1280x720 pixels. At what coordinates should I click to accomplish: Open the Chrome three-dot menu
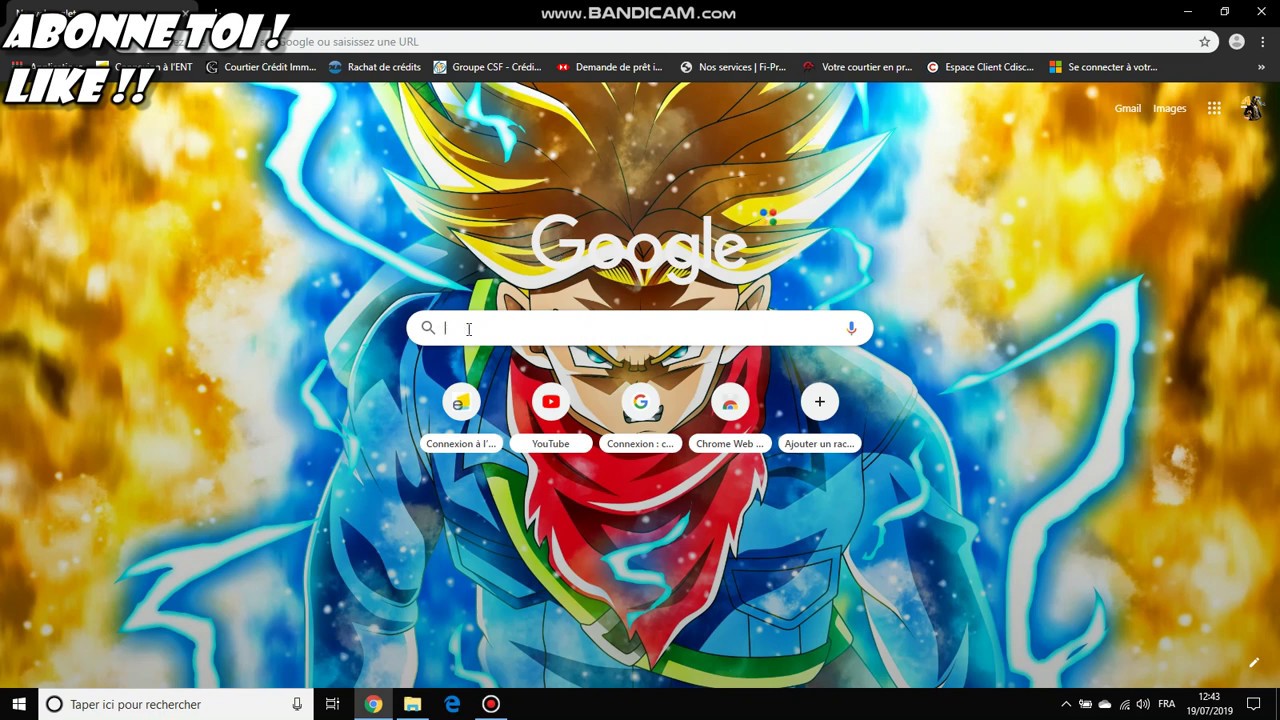tap(1264, 42)
